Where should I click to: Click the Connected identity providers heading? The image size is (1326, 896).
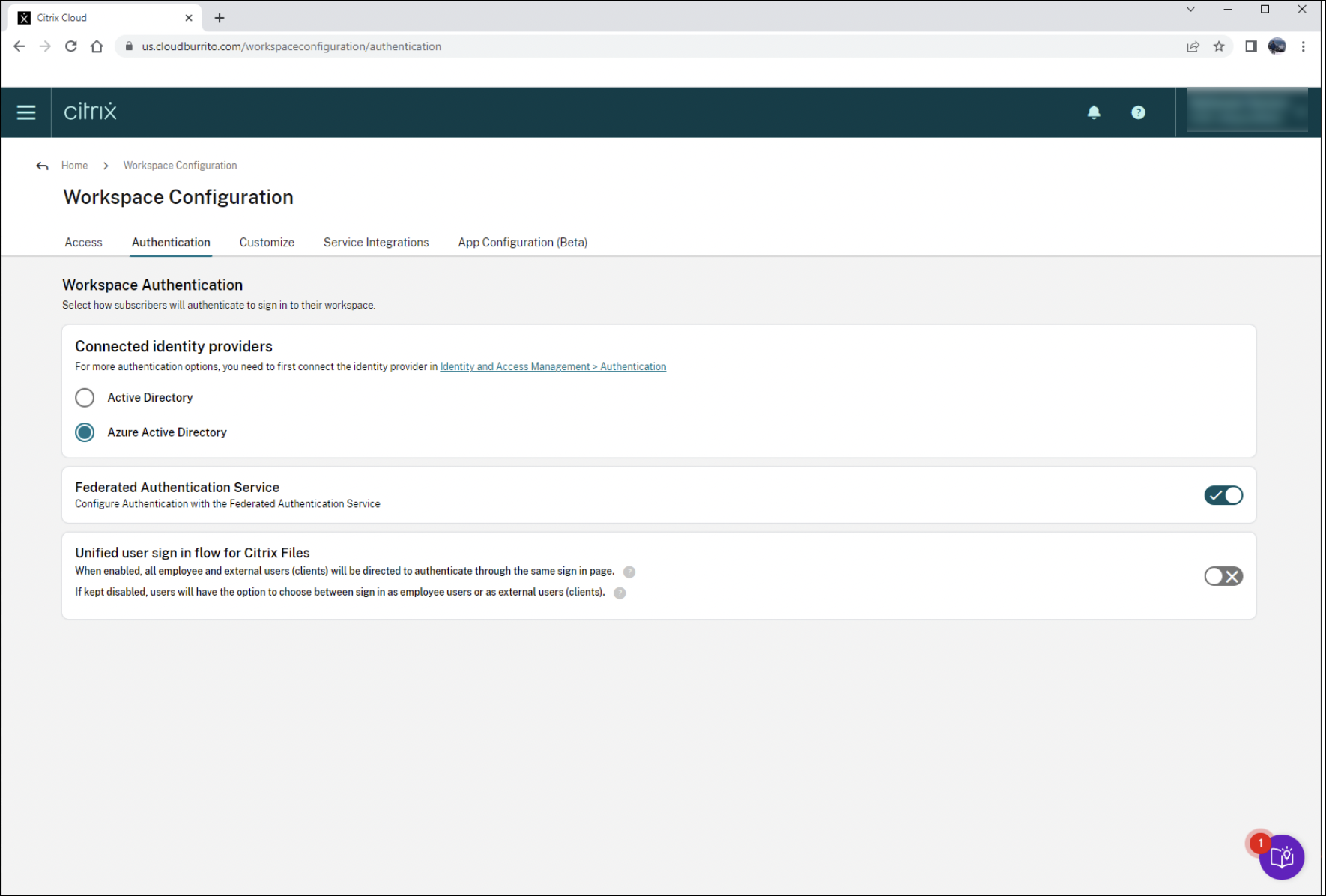[174, 347]
